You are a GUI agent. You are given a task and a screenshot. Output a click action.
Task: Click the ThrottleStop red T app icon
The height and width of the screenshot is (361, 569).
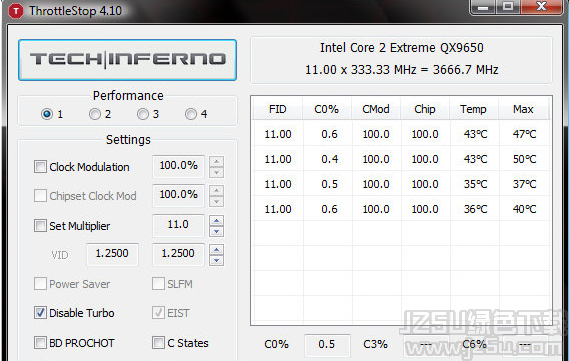16,11
